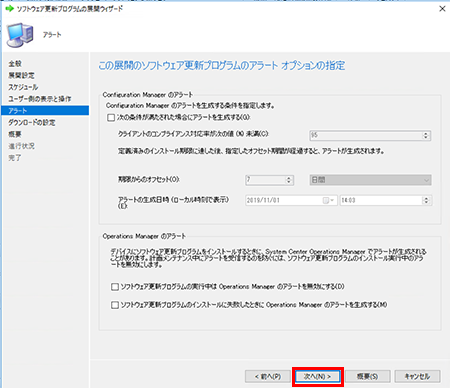Click the deadline offset spinner arrows
The image size is (450, 388).
289,180
